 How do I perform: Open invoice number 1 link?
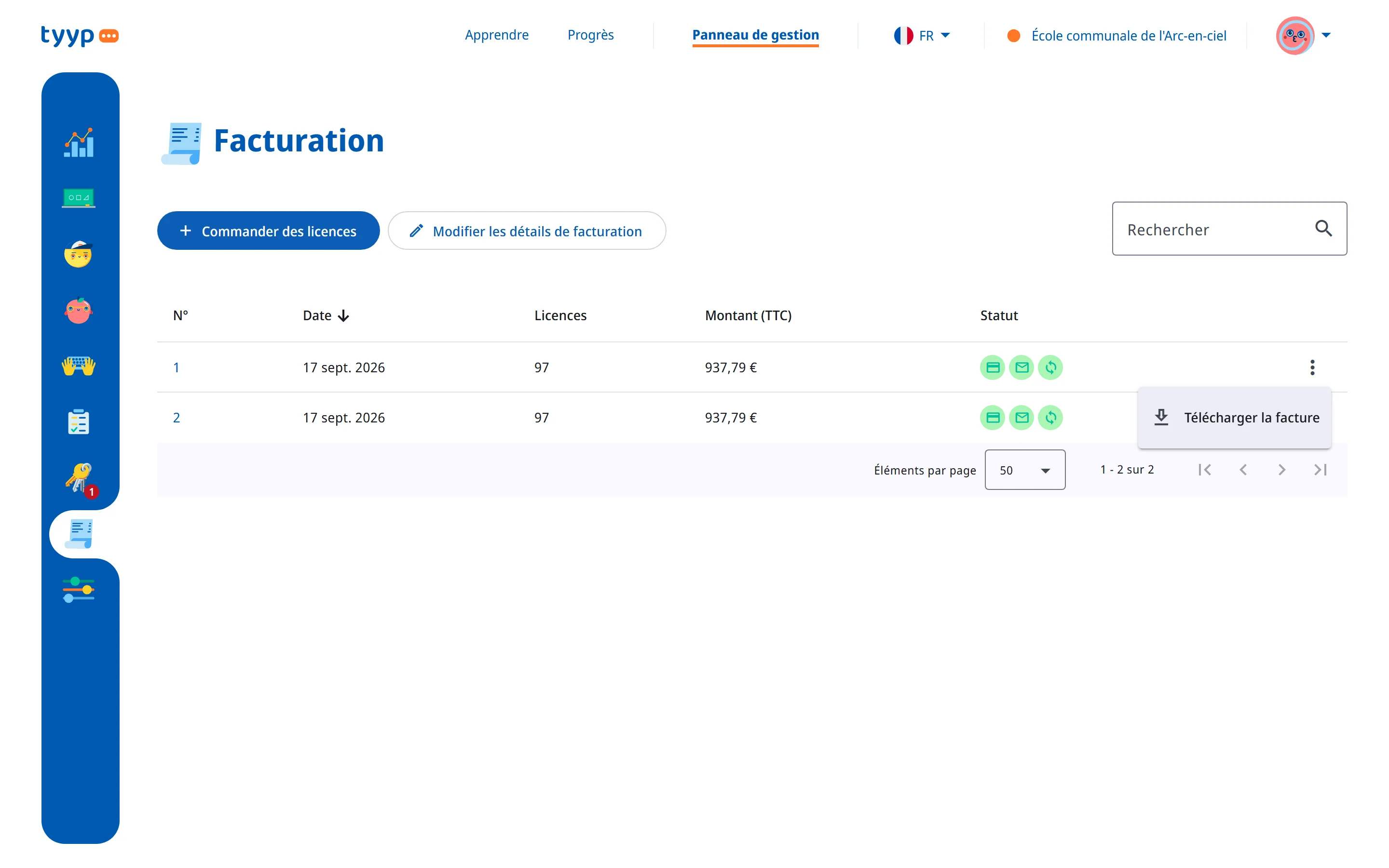176,367
